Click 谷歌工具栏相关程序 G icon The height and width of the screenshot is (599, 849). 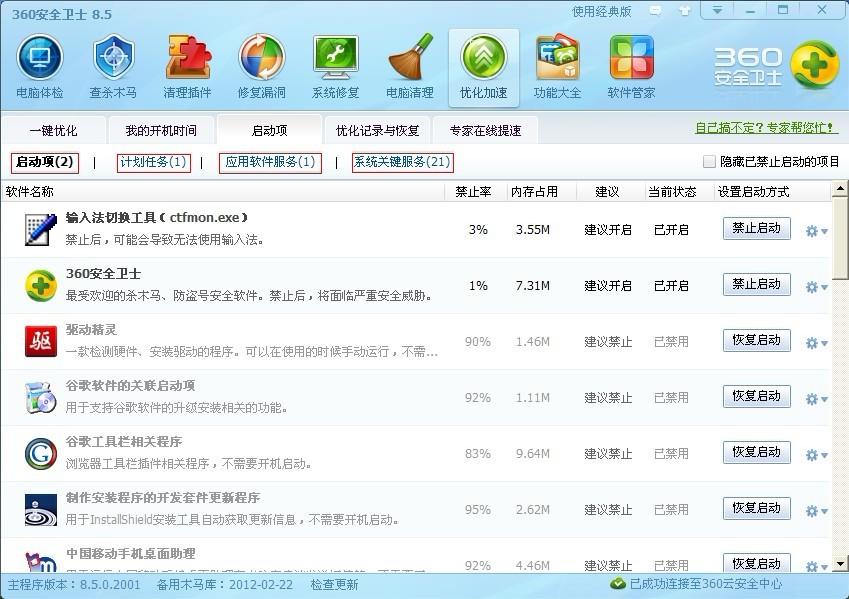pyautogui.click(x=41, y=453)
